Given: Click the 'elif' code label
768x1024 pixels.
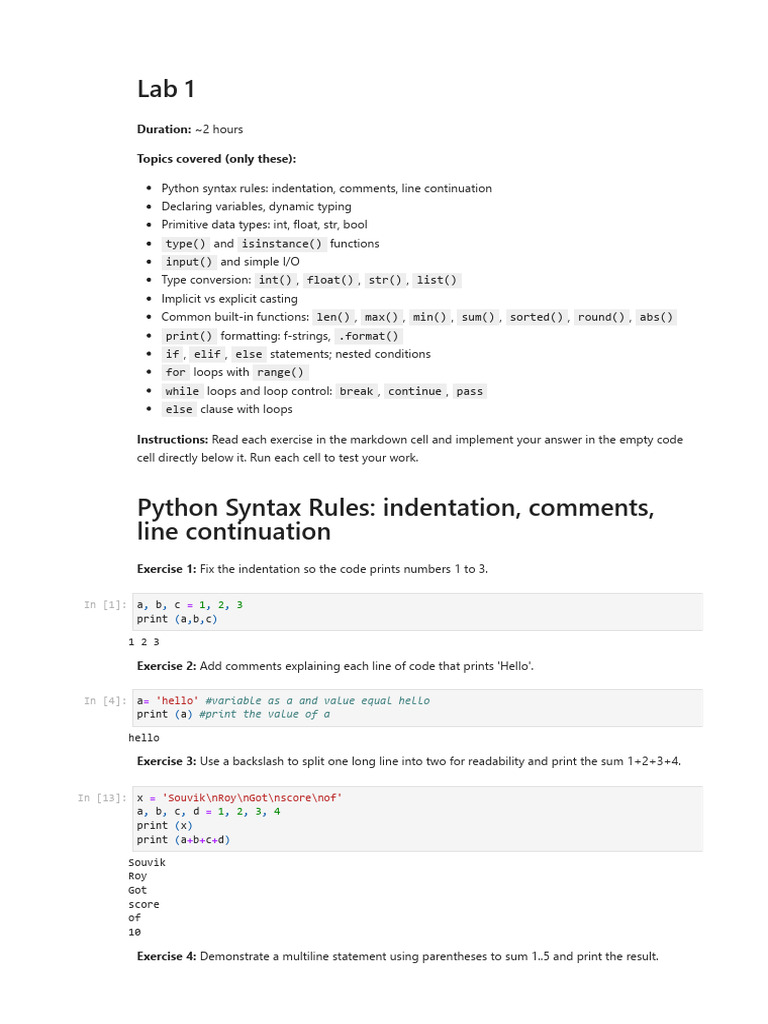Looking at the screenshot, I should [207, 354].
